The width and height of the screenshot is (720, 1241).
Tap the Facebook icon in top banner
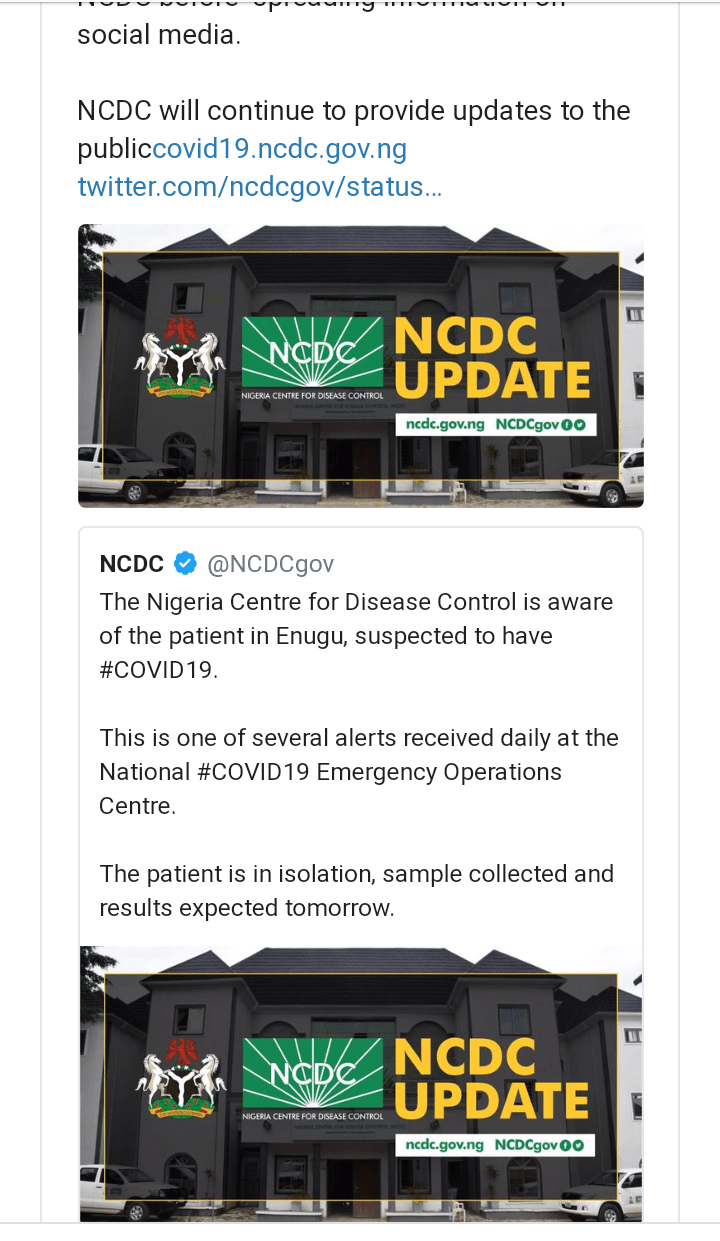pyautogui.click(x=565, y=425)
